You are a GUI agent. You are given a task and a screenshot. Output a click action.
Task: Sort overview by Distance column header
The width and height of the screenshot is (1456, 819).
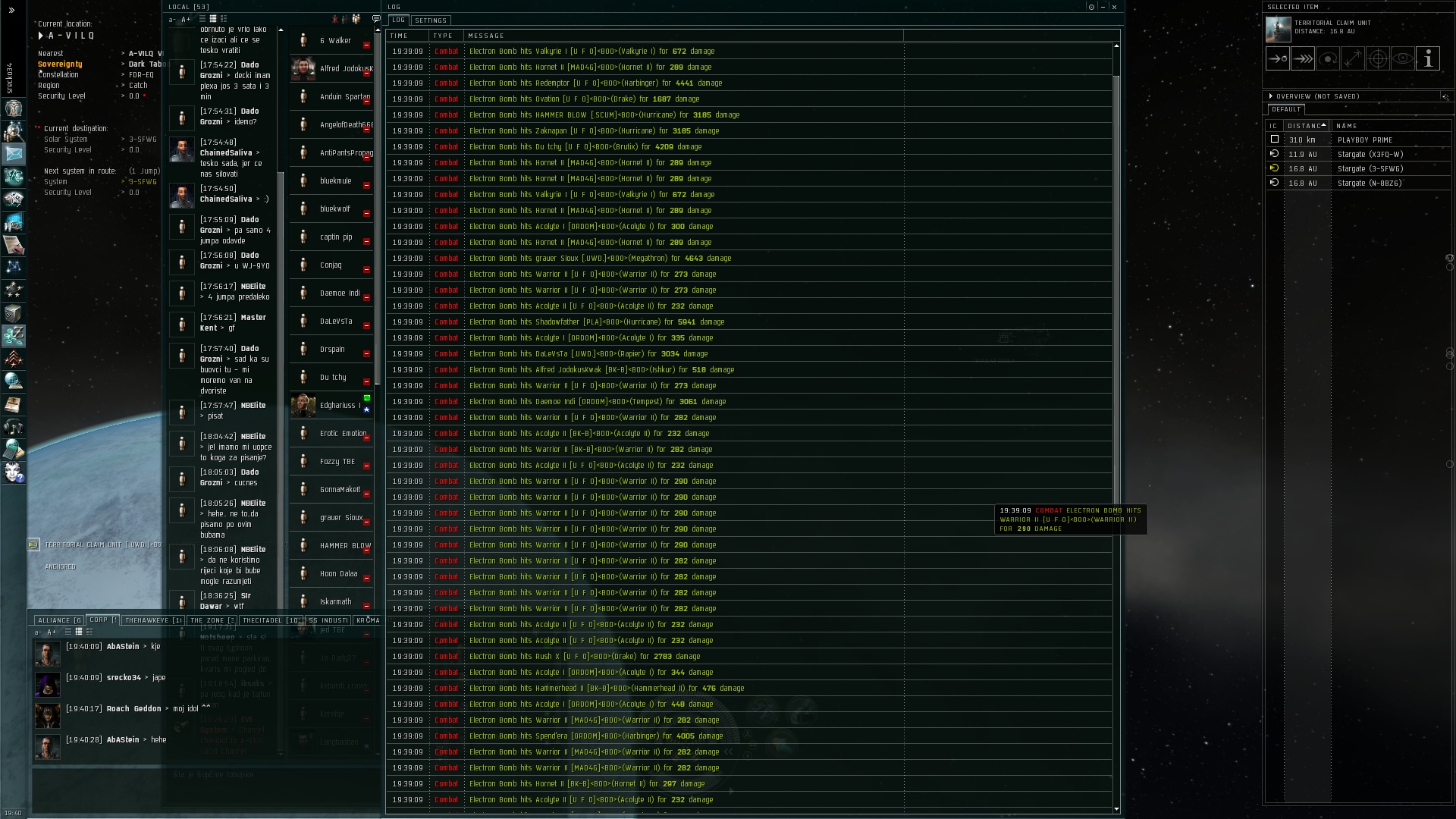(x=1306, y=126)
